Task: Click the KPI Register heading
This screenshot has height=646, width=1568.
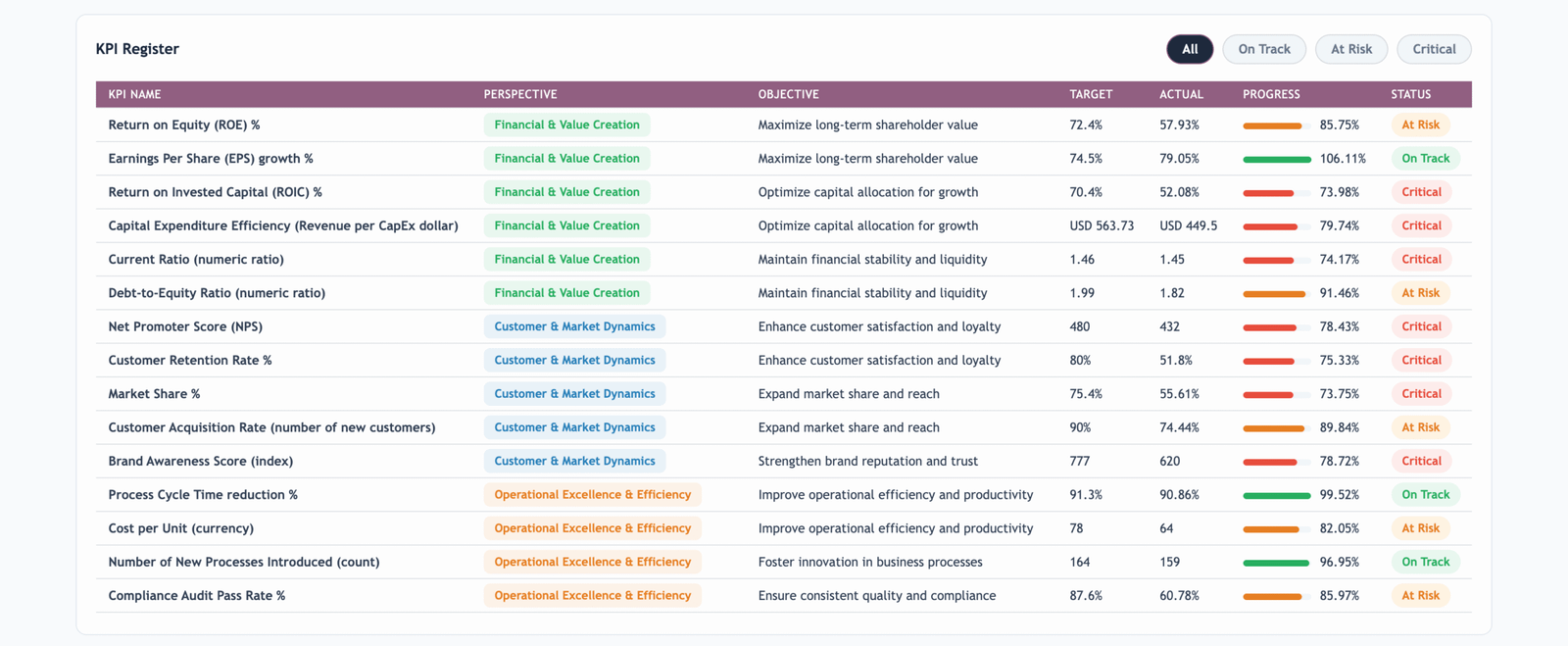Action: click(x=137, y=49)
